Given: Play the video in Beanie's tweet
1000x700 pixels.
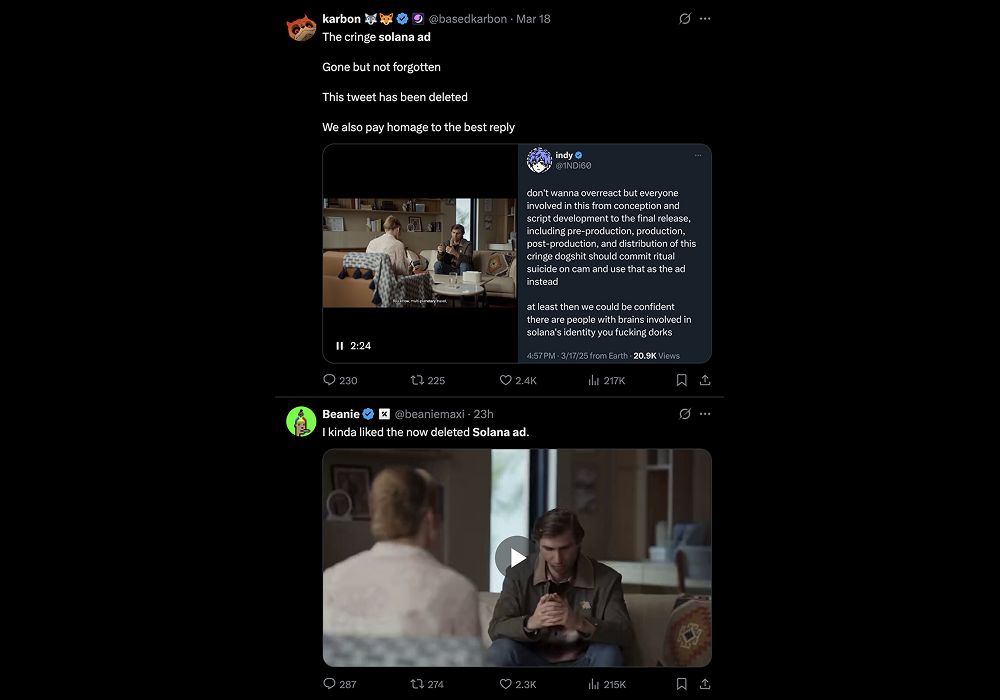Looking at the screenshot, I should pos(516,557).
